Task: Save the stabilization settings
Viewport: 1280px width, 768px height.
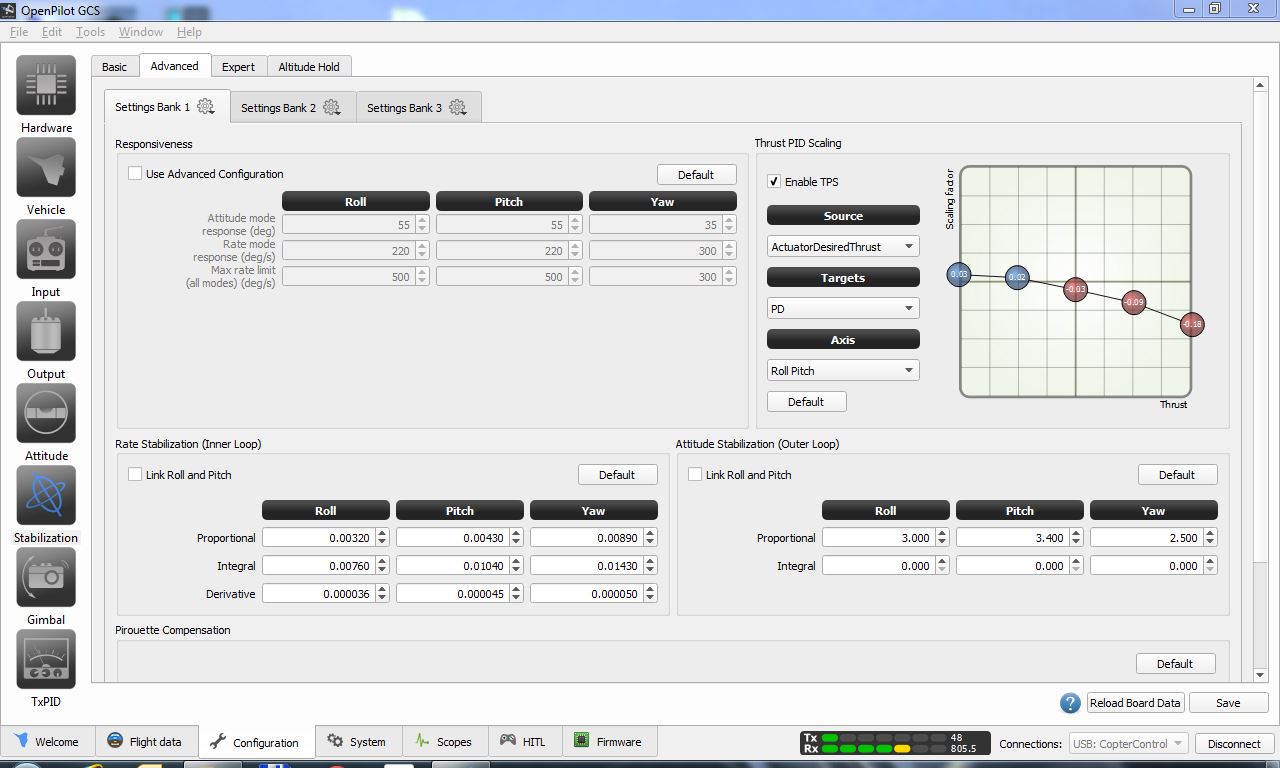Action: [1228, 703]
